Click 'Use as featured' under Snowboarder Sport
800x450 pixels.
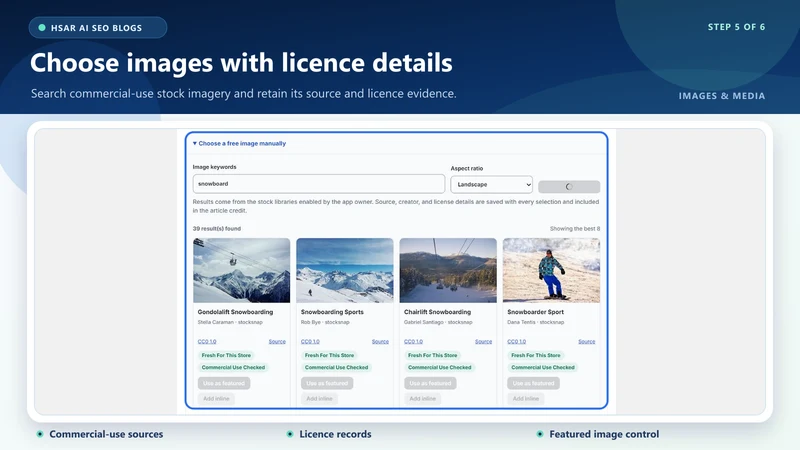(x=533, y=383)
